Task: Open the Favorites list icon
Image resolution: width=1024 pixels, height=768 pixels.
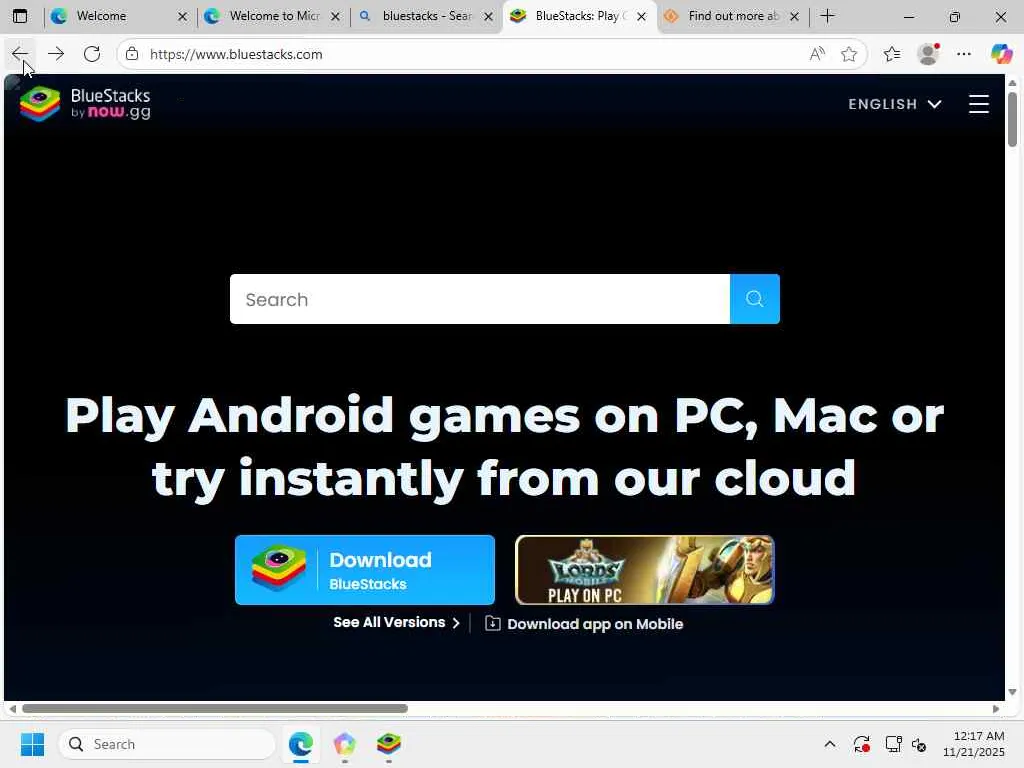Action: (892, 54)
